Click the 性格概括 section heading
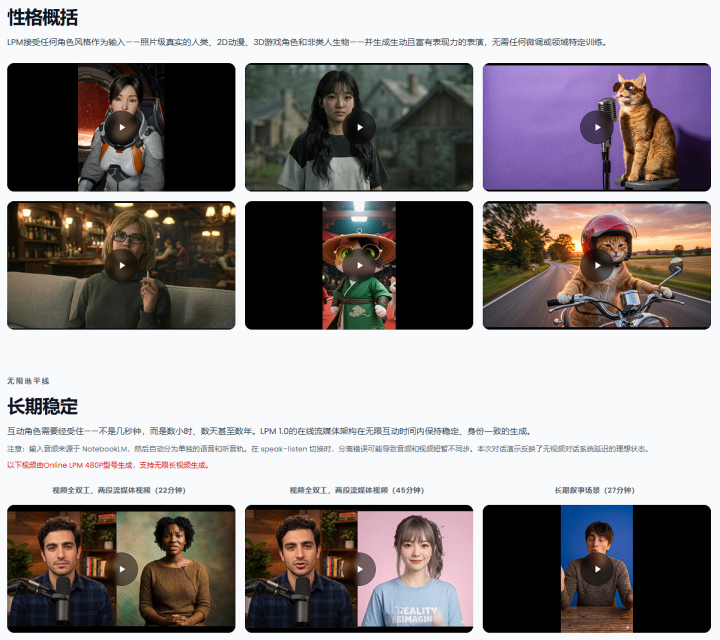Image resolution: width=720 pixels, height=640 pixels. (x=43, y=17)
